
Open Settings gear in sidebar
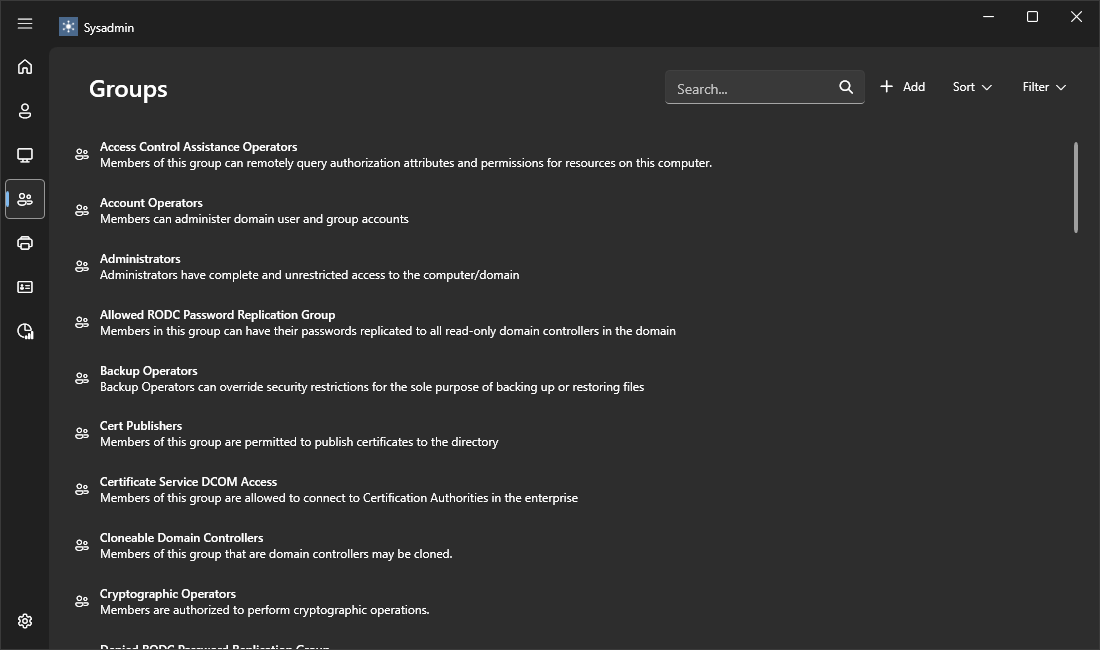(x=25, y=621)
